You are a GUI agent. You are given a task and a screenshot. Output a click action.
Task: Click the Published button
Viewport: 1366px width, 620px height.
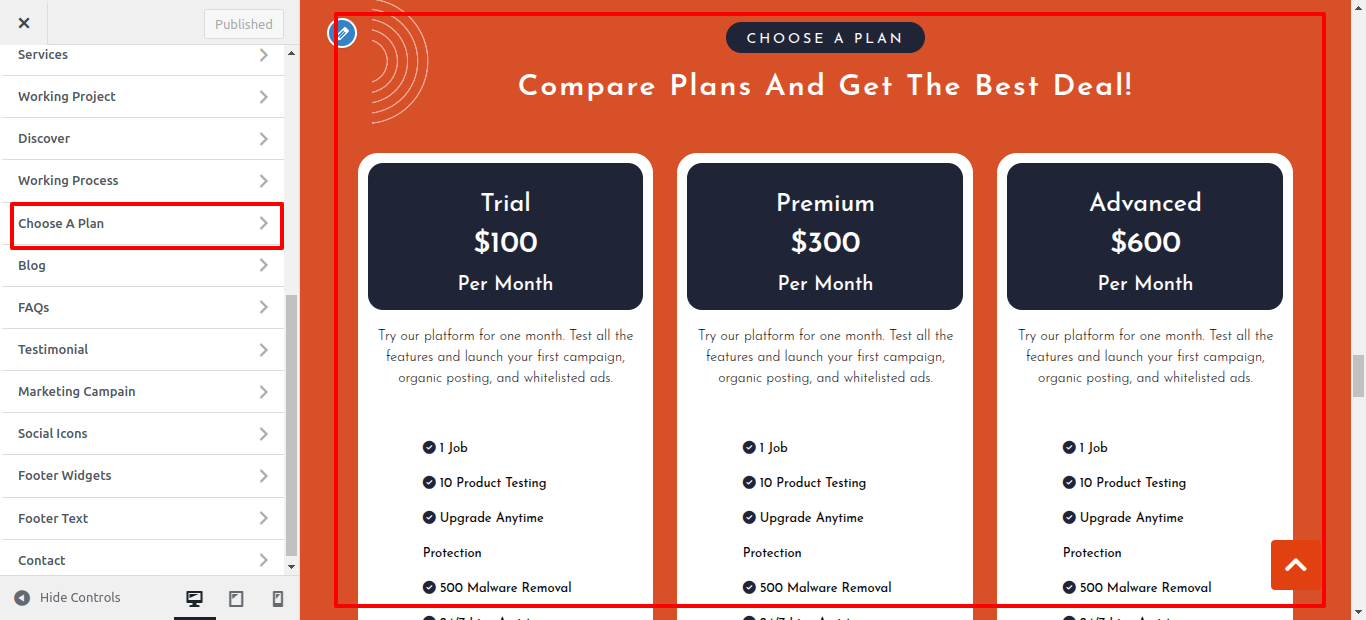(243, 24)
